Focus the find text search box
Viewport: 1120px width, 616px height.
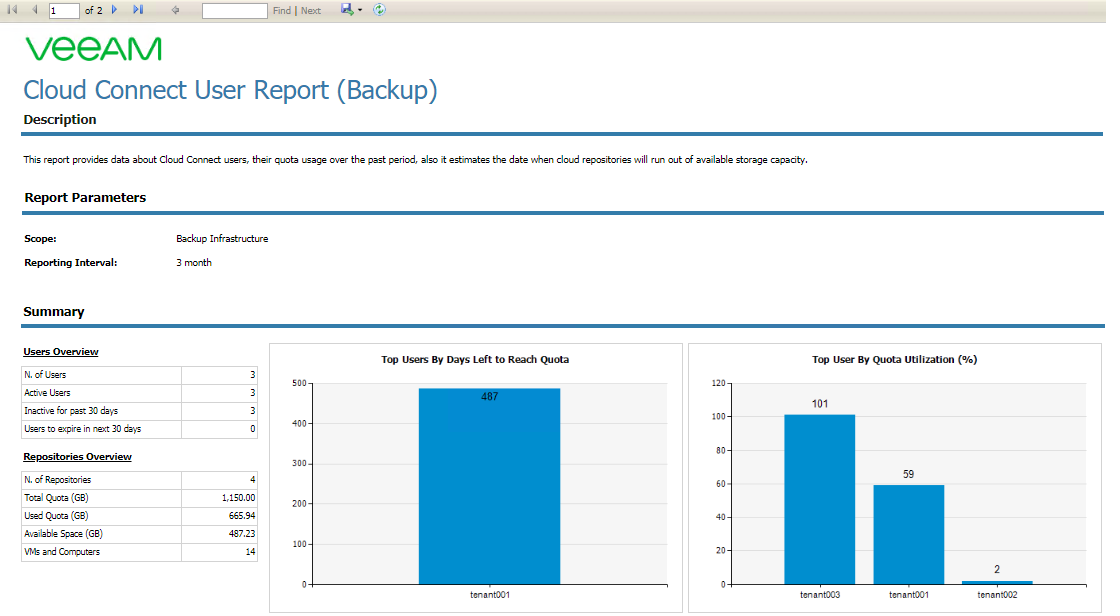[234, 11]
